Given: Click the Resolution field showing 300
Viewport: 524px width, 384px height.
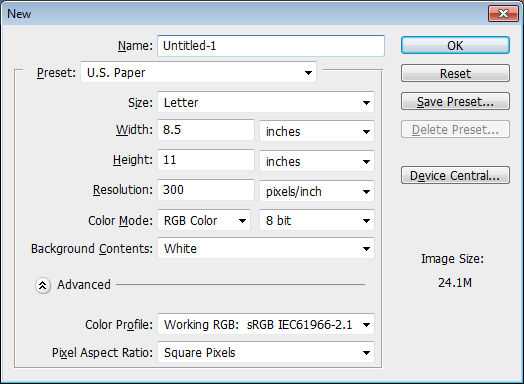Looking at the screenshot, I should [x=206, y=190].
